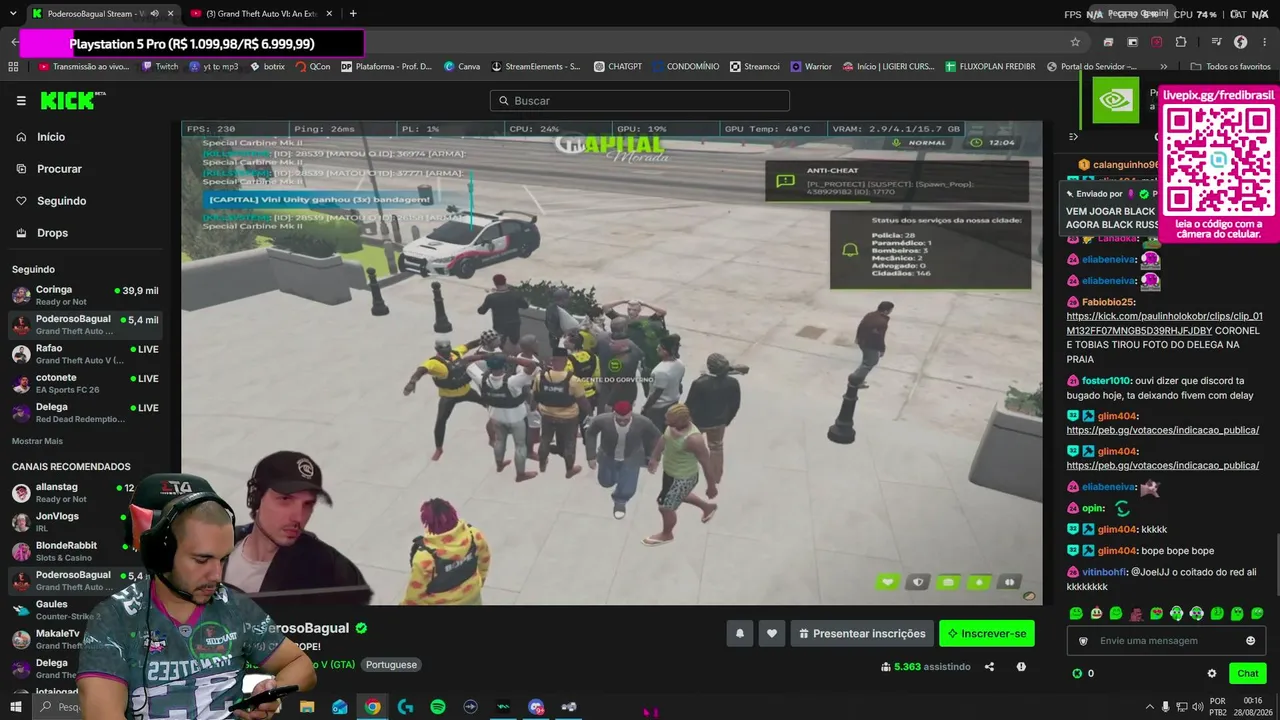Toggle stream notifications with the bell icon

740,633
